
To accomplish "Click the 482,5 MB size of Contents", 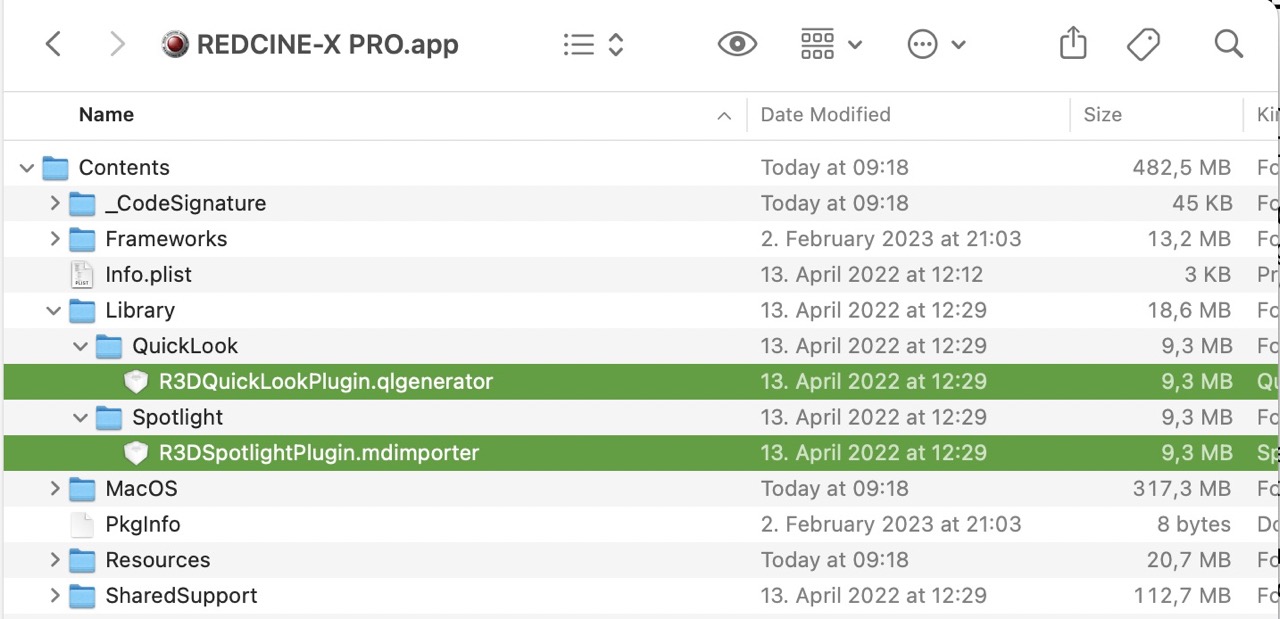I will 1181,168.
